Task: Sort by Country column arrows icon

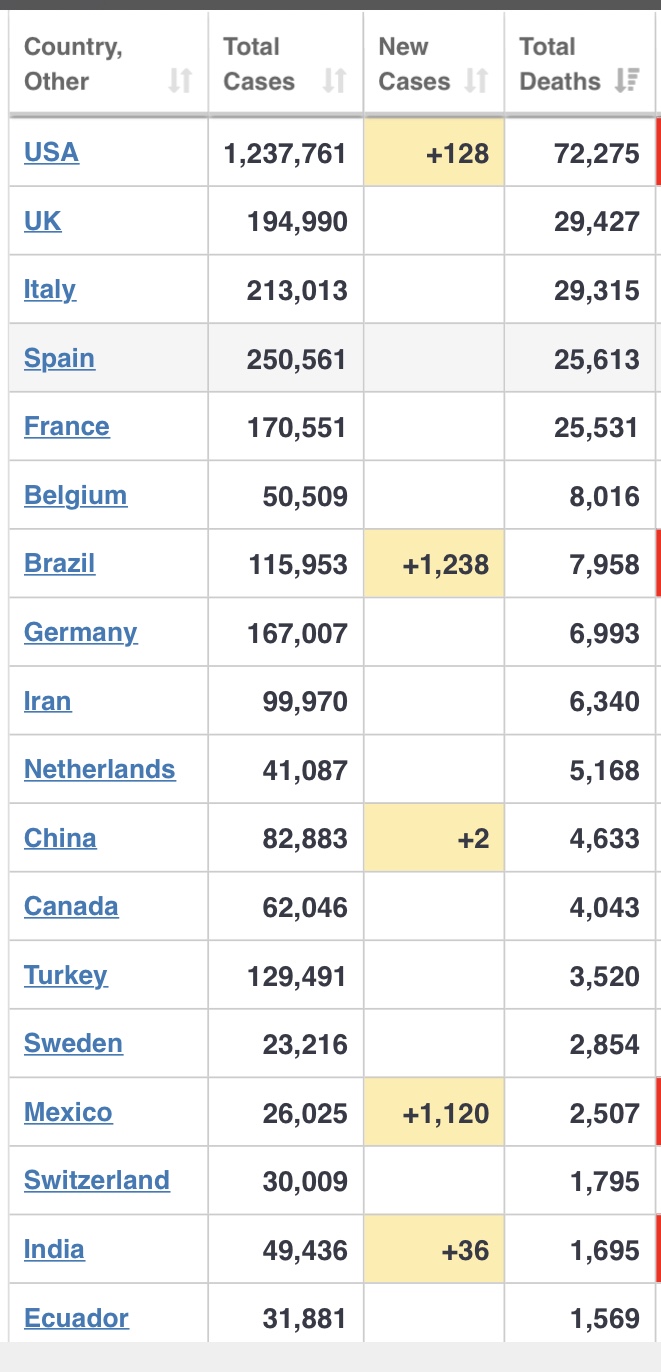Action: pos(180,81)
